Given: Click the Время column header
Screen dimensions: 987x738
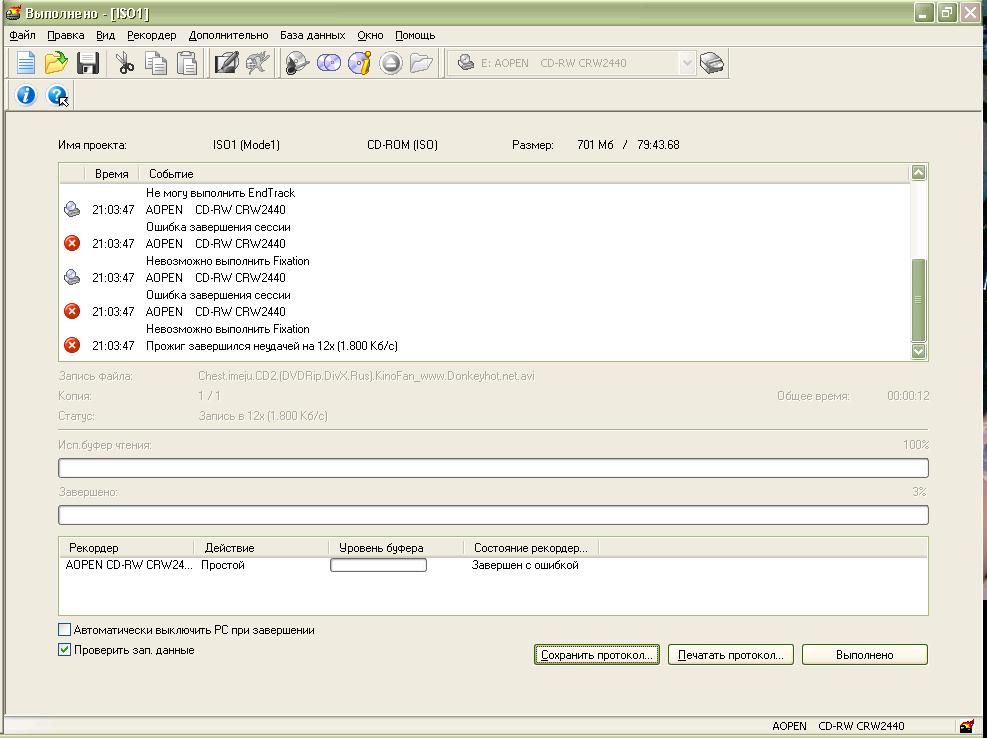Looking at the screenshot, I should click(111, 174).
